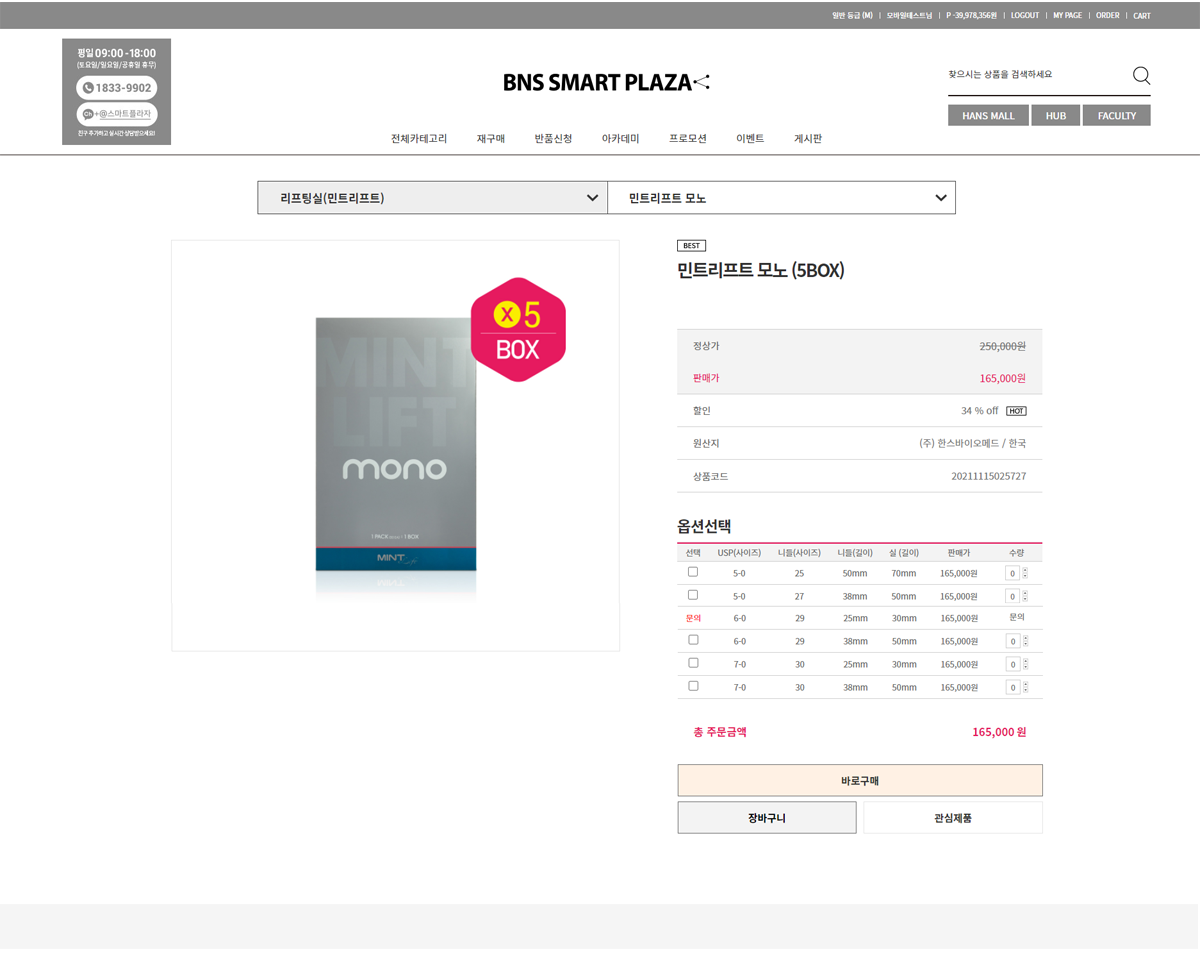Click the USP(사이즈) column header
This screenshot has height=976, width=1200.
click(739, 553)
